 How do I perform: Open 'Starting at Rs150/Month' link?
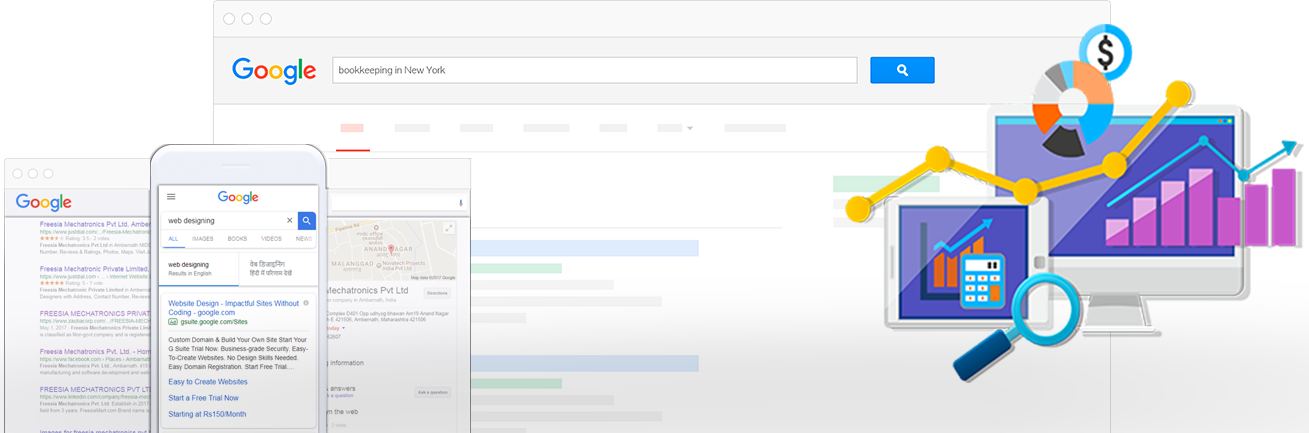tap(207, 414)
